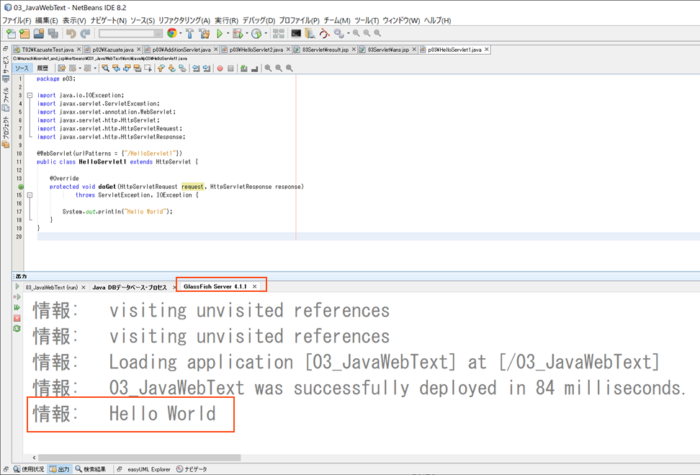This screenshot has width=700, height=475.
Task: Click the Start Server in Debug Mode icon
Action: tap(17, 297)
